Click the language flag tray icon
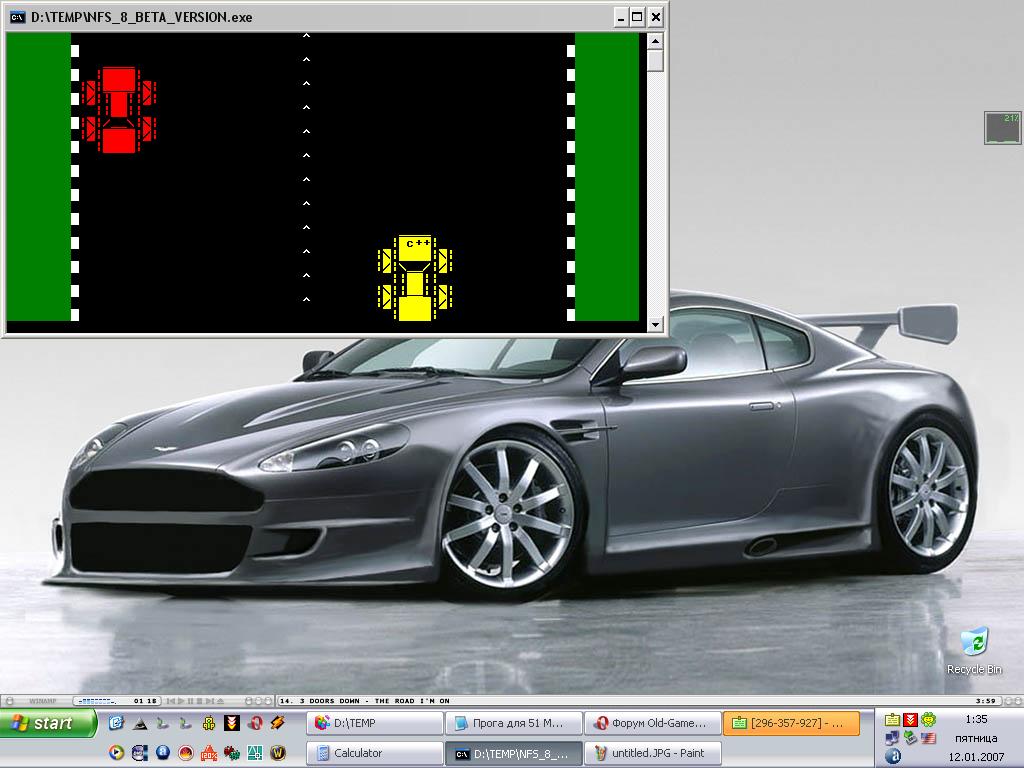Image resolution: width=1024 pixels, height=768 pixels. 929,738
